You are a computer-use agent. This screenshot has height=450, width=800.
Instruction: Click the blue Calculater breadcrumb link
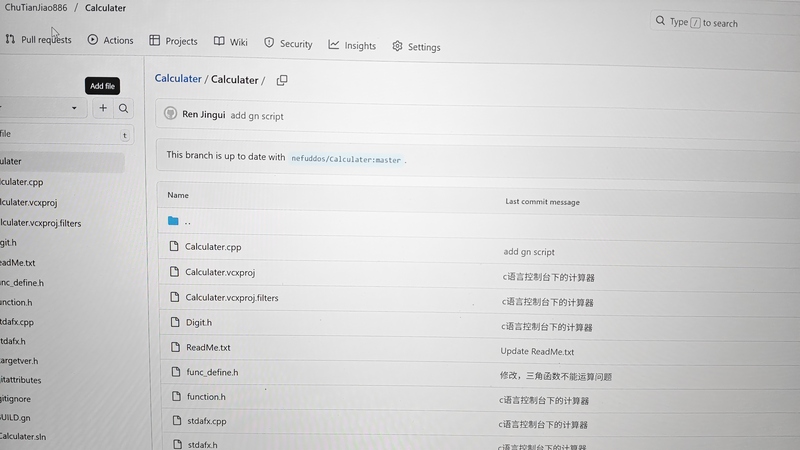point(178,79)
